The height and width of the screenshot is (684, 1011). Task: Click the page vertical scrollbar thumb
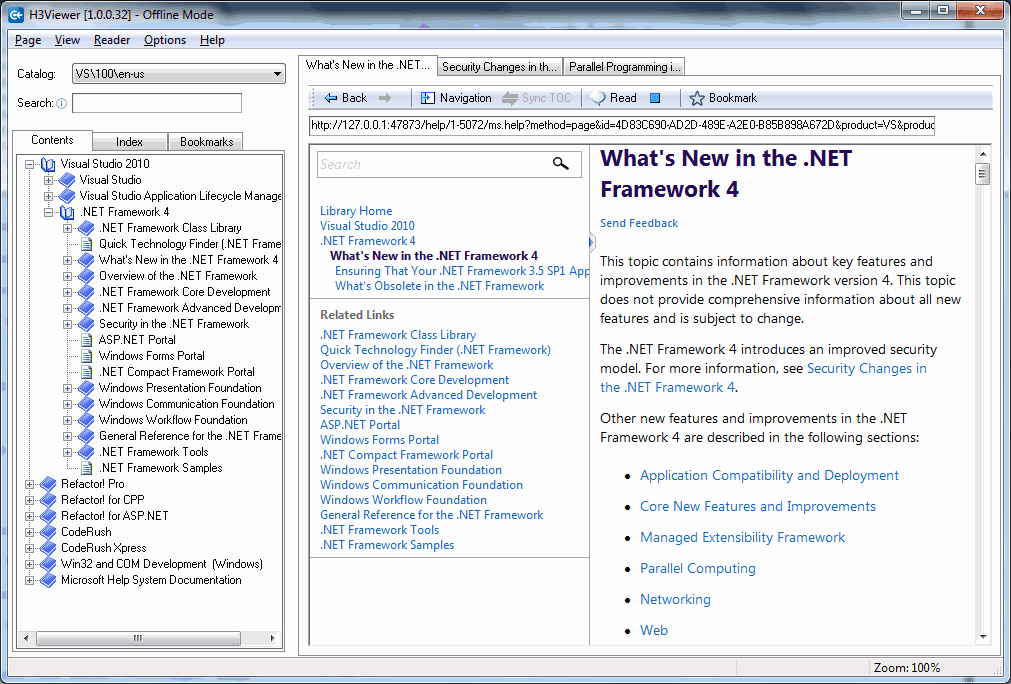tap(983, 174)
